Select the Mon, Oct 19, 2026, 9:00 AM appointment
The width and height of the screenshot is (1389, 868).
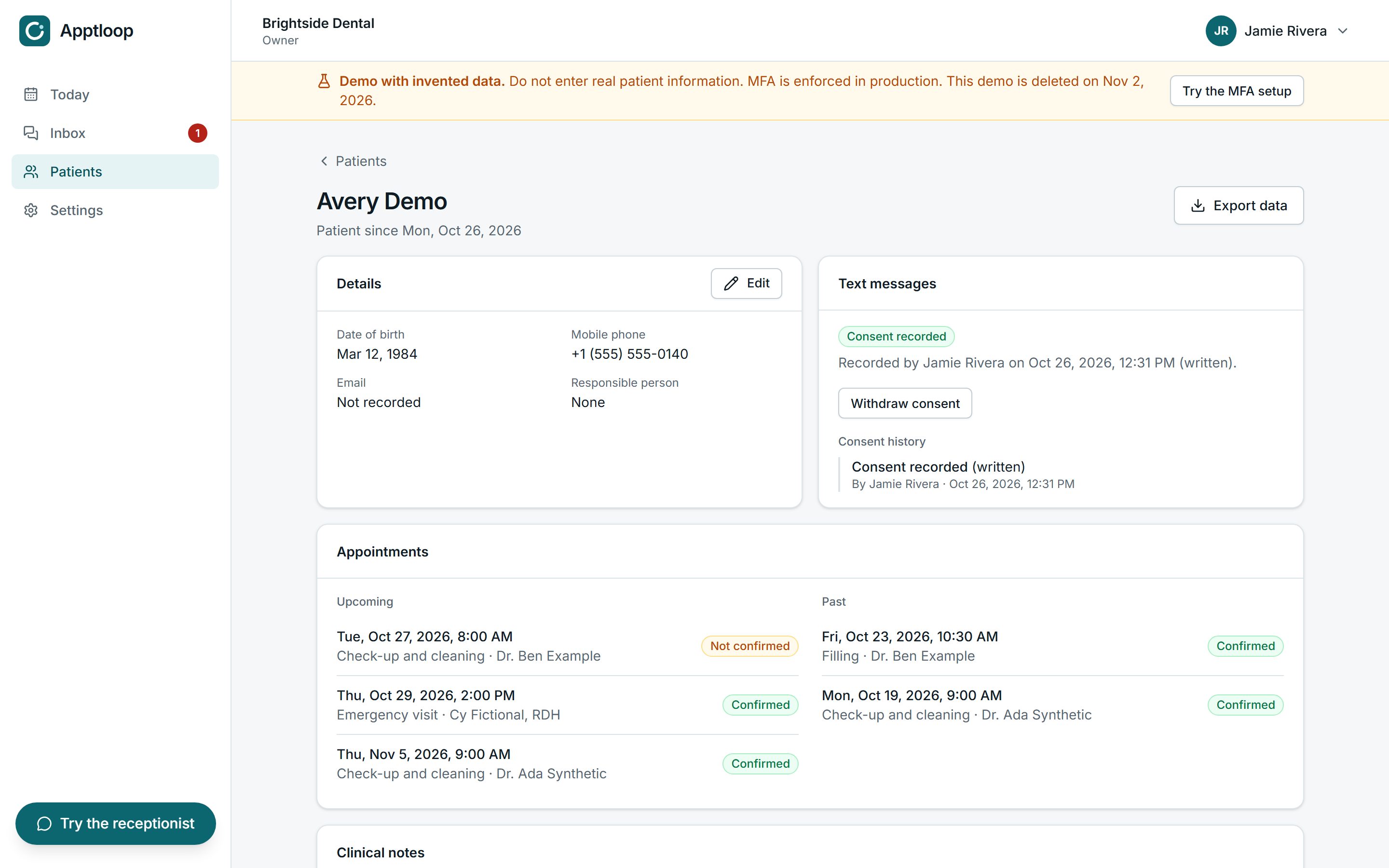click(1053, 705)
